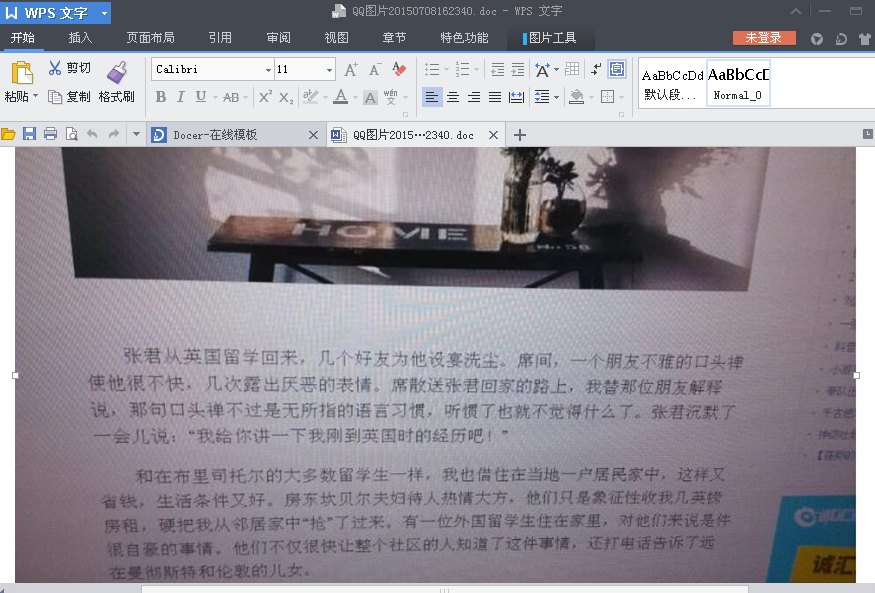Enable center text alignment

[x=453, y=97]
